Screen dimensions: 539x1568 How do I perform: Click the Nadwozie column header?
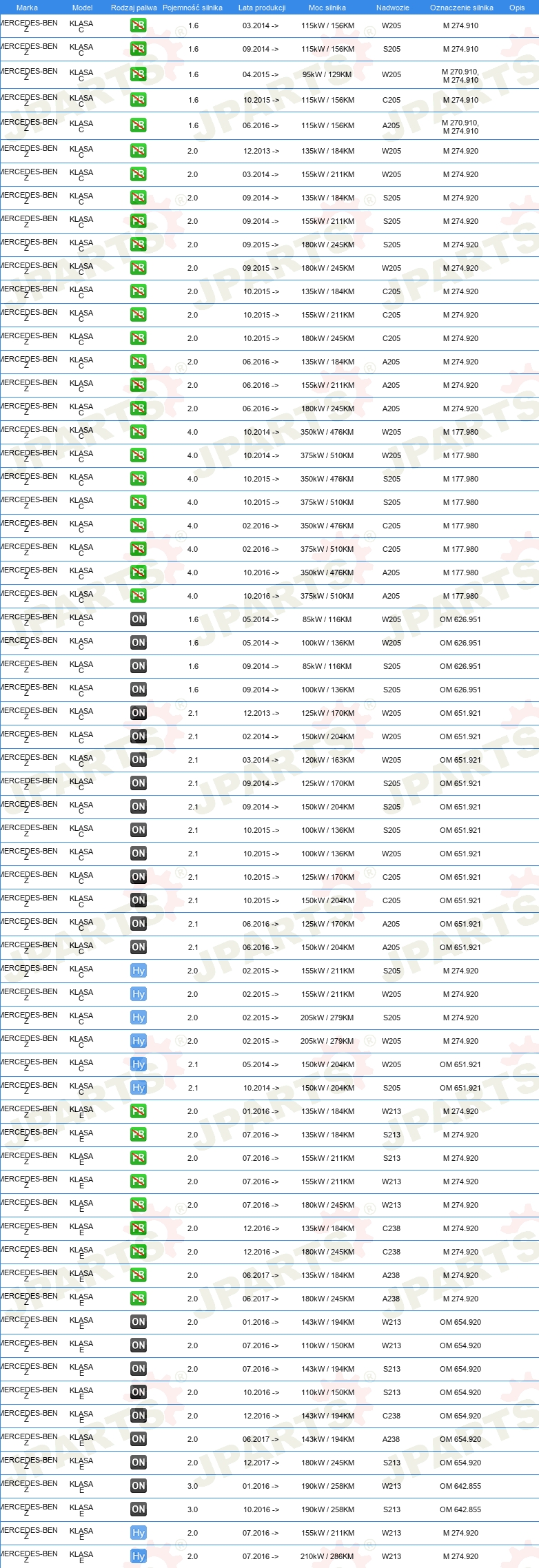pyautogui.click(x=393, y=8)
